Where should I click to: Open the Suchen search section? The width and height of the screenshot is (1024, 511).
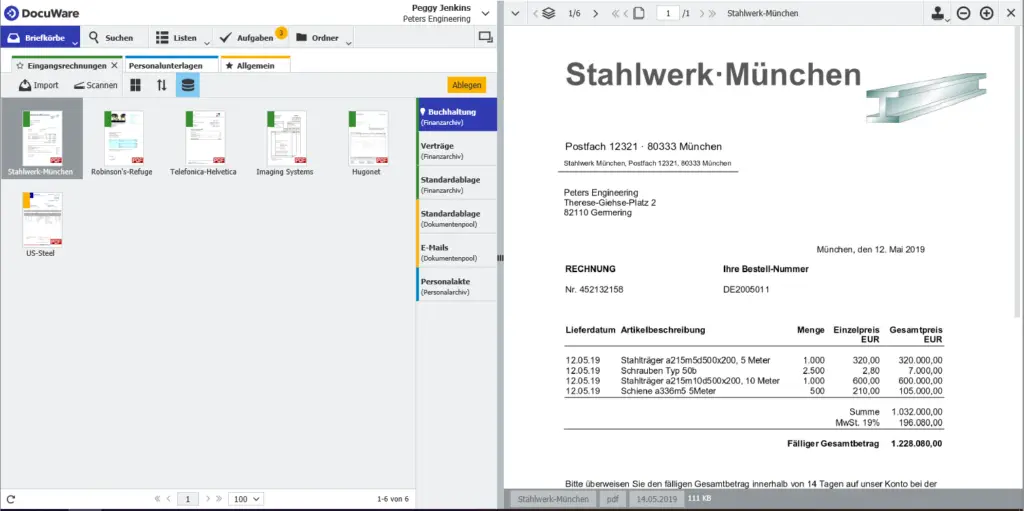[x=111, y=38]
